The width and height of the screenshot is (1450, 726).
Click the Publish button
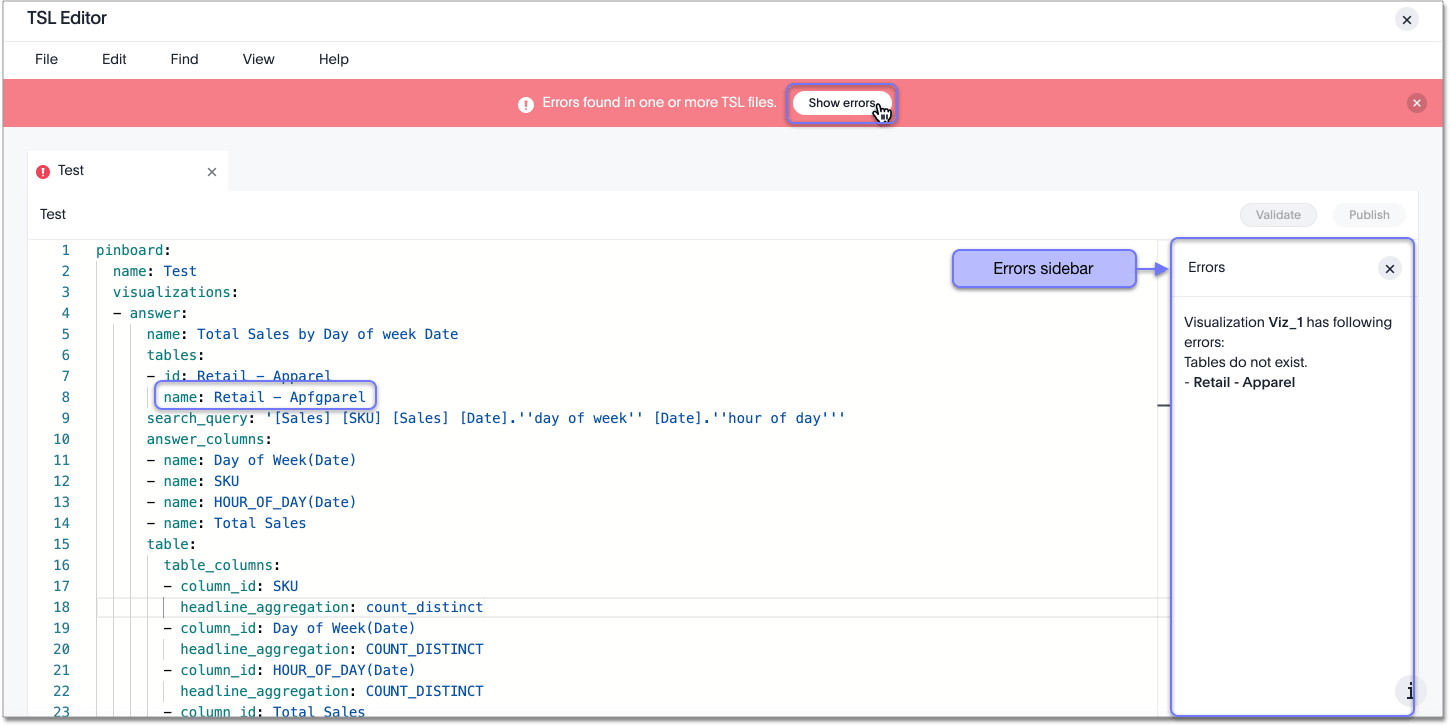(1368, 214)
